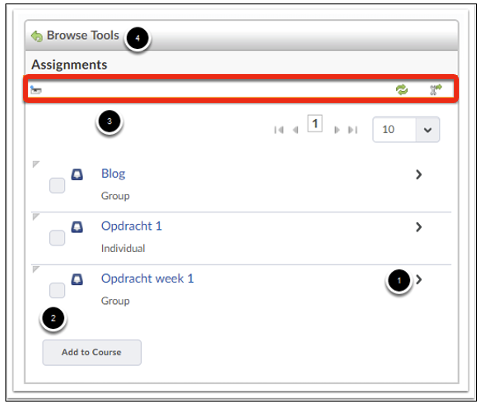Click the Opdracht week 1 assignment icon
This screenshot has height=407, width=483.
coord(77,279)
